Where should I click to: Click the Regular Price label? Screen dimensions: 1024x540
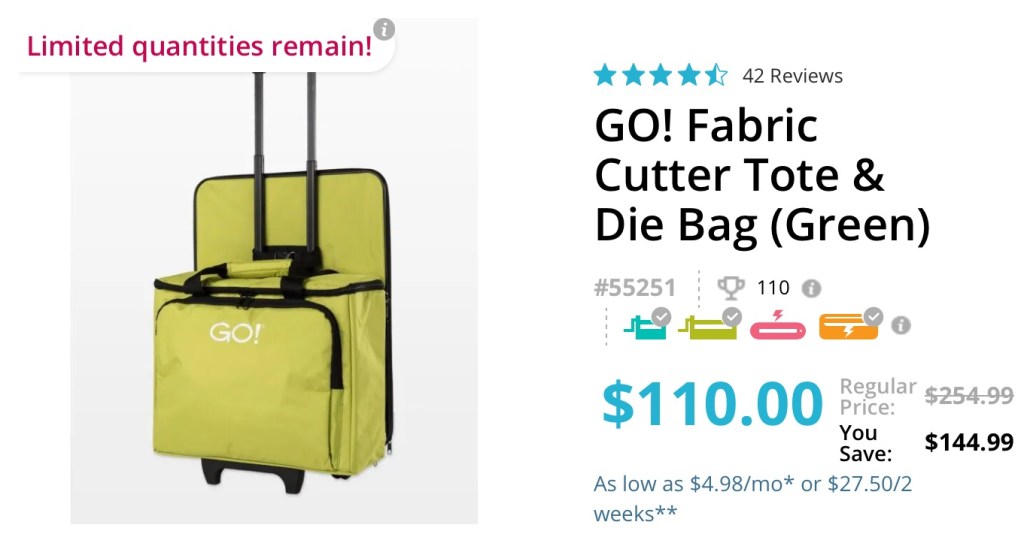click(x=877, y=396)
